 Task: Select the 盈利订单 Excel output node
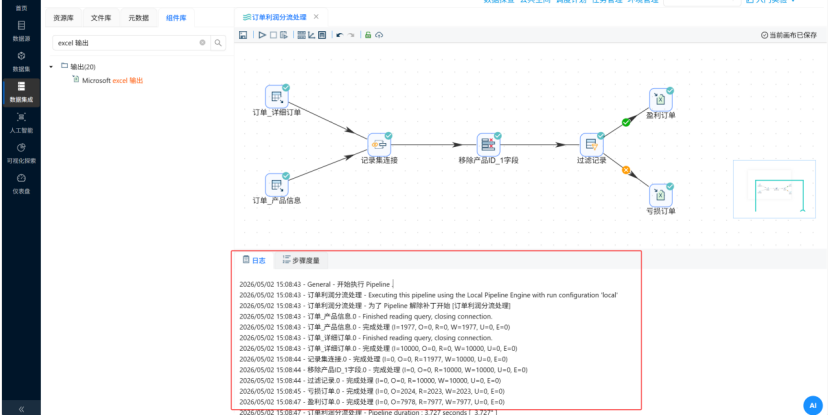coord(661,99)
